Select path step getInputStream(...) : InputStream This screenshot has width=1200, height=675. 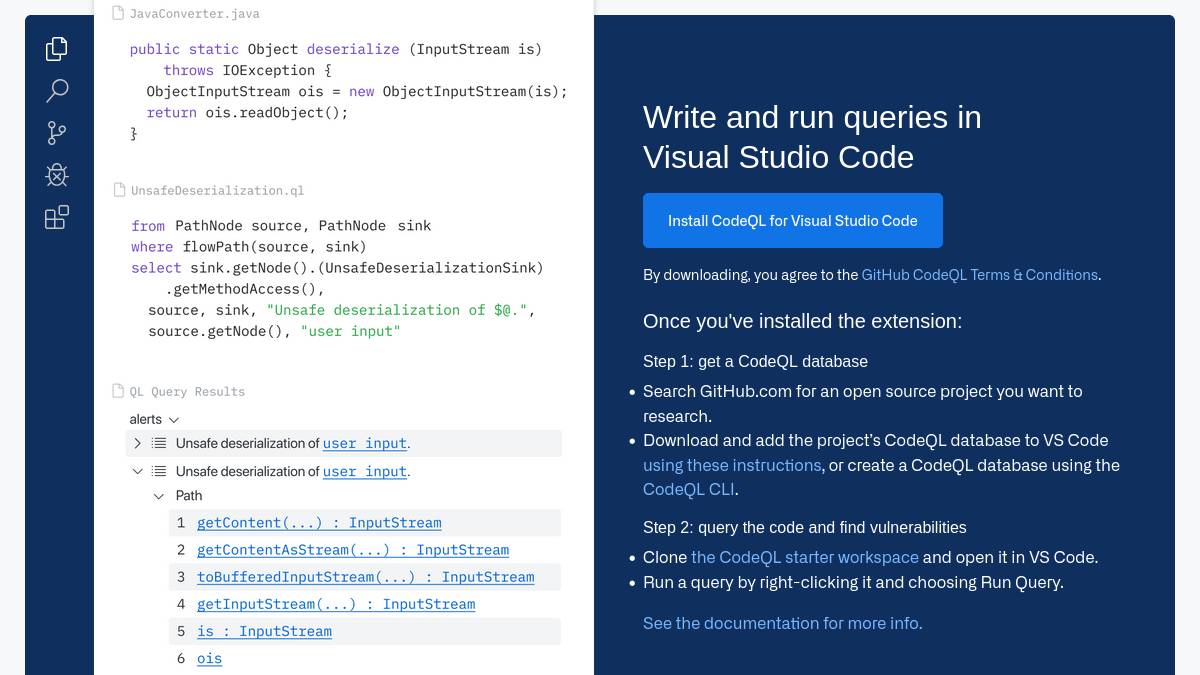click(336, 604)
